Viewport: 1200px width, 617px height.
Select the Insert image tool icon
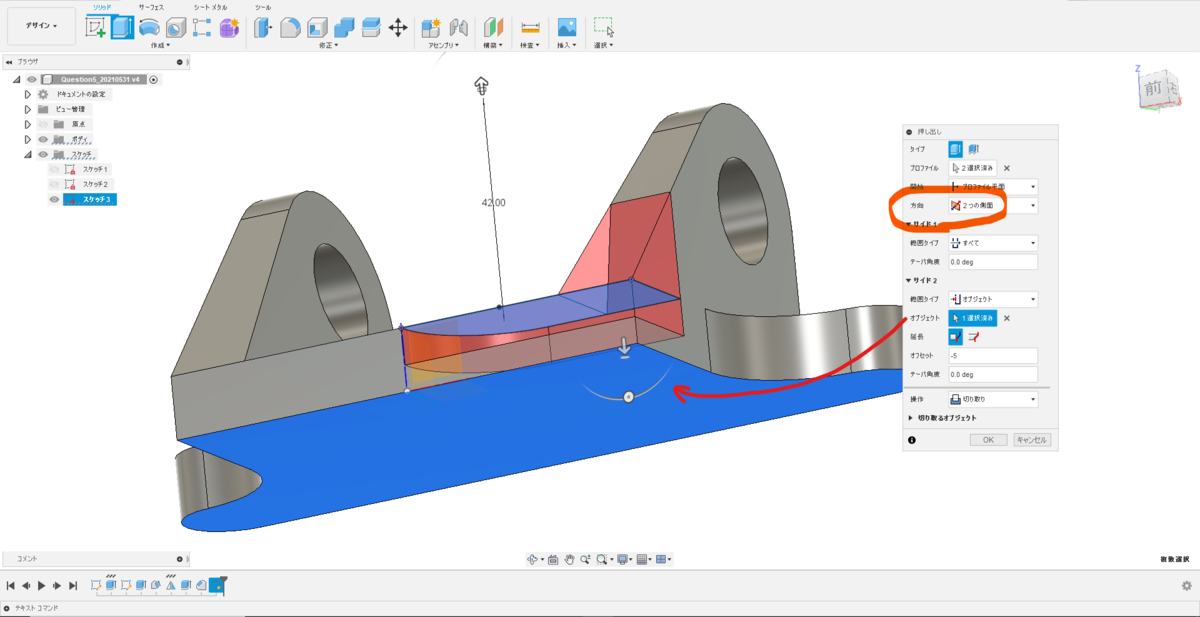(567, 28)
